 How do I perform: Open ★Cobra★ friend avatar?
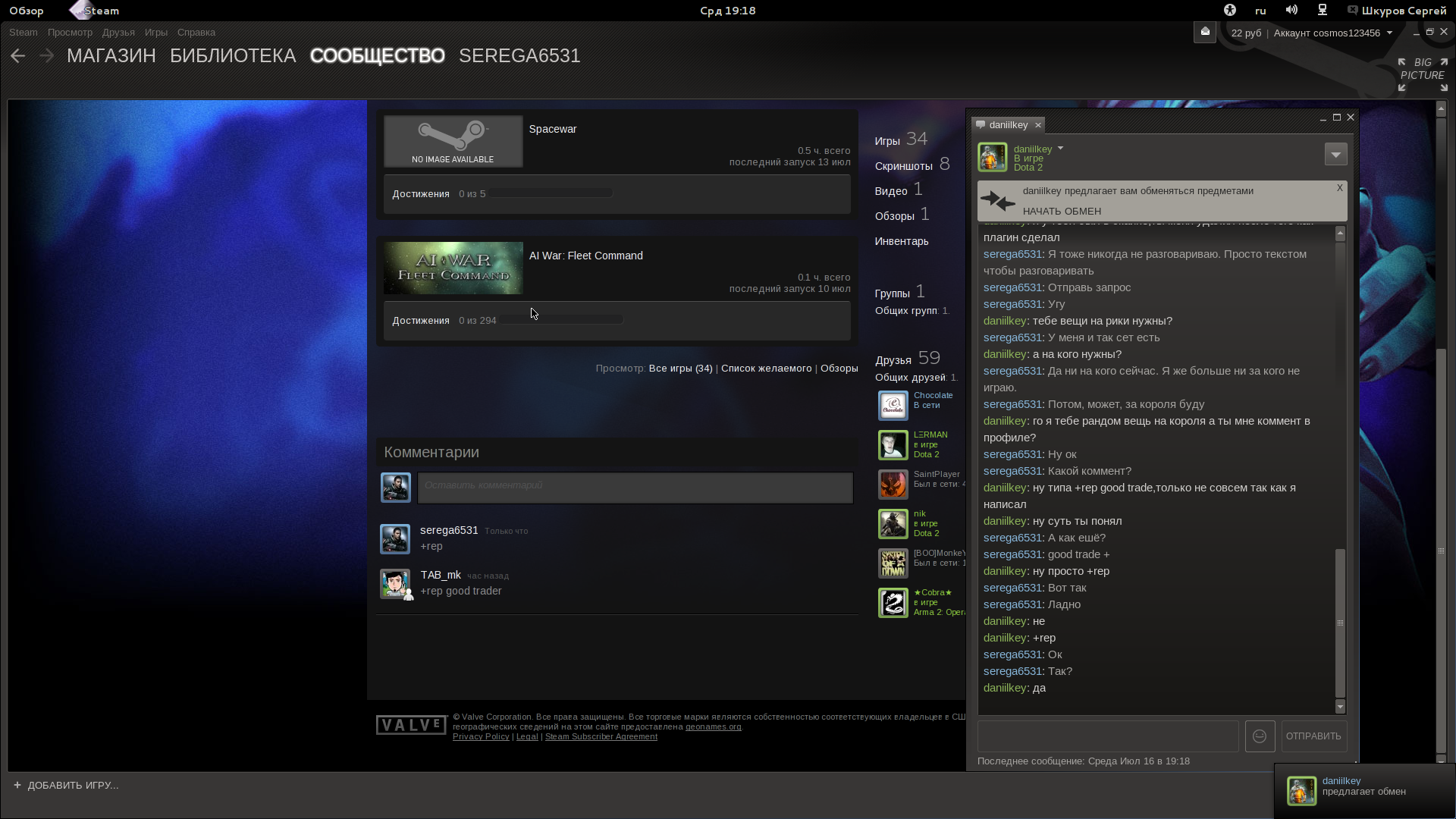coord(893,603)
